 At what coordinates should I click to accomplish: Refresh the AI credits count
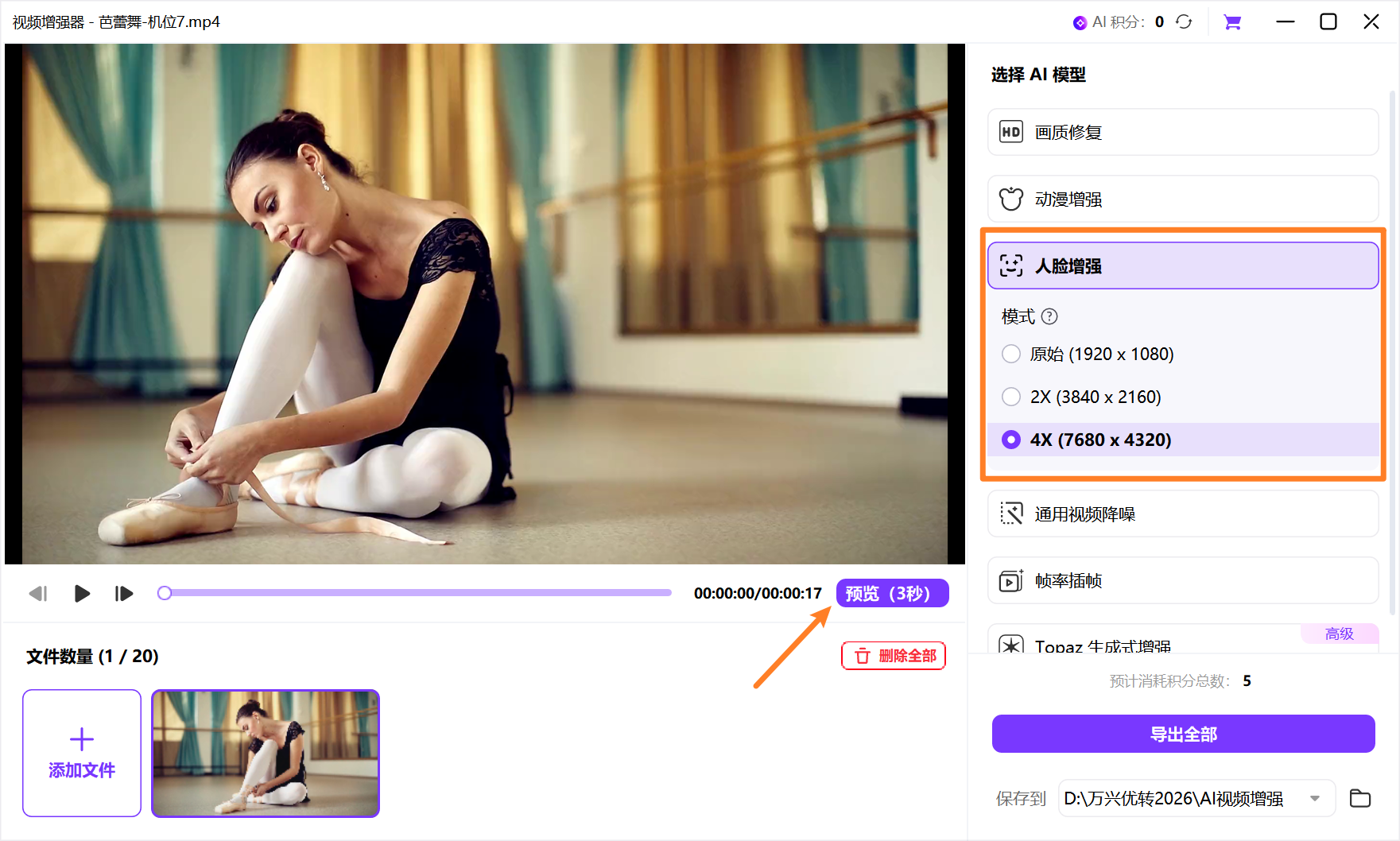[1184, 22]
